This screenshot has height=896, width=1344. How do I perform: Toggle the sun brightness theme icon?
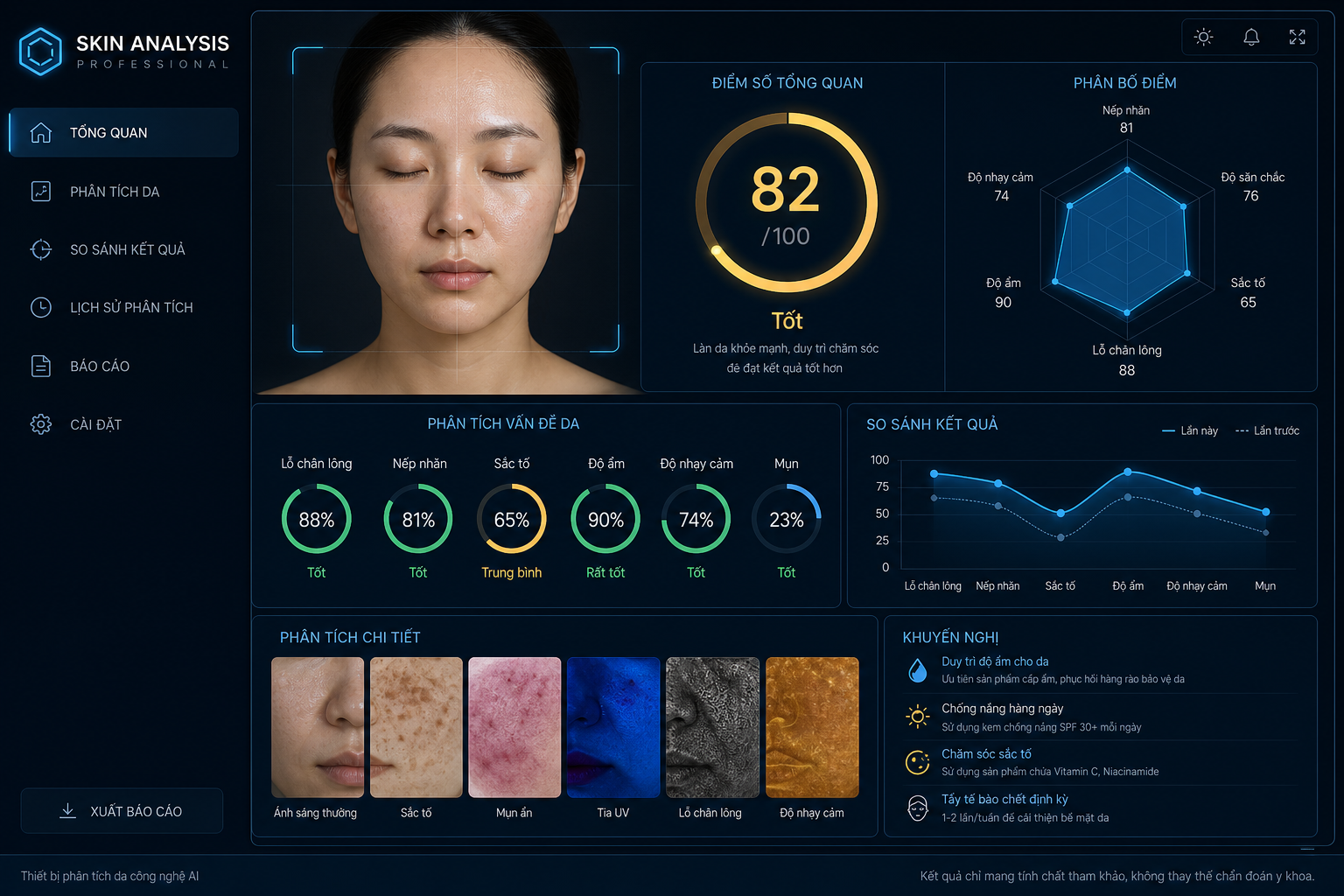(1204, 37)
